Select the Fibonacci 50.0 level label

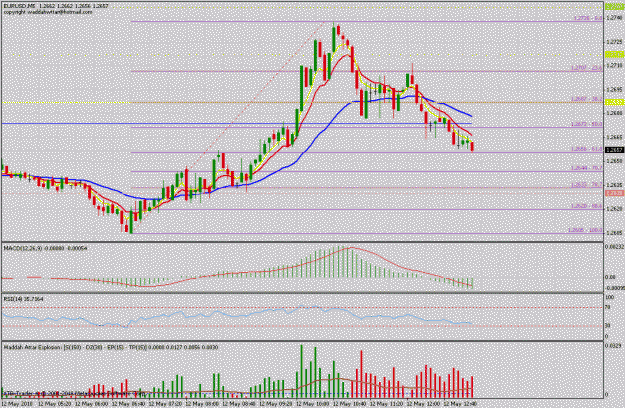coord(586,124)
